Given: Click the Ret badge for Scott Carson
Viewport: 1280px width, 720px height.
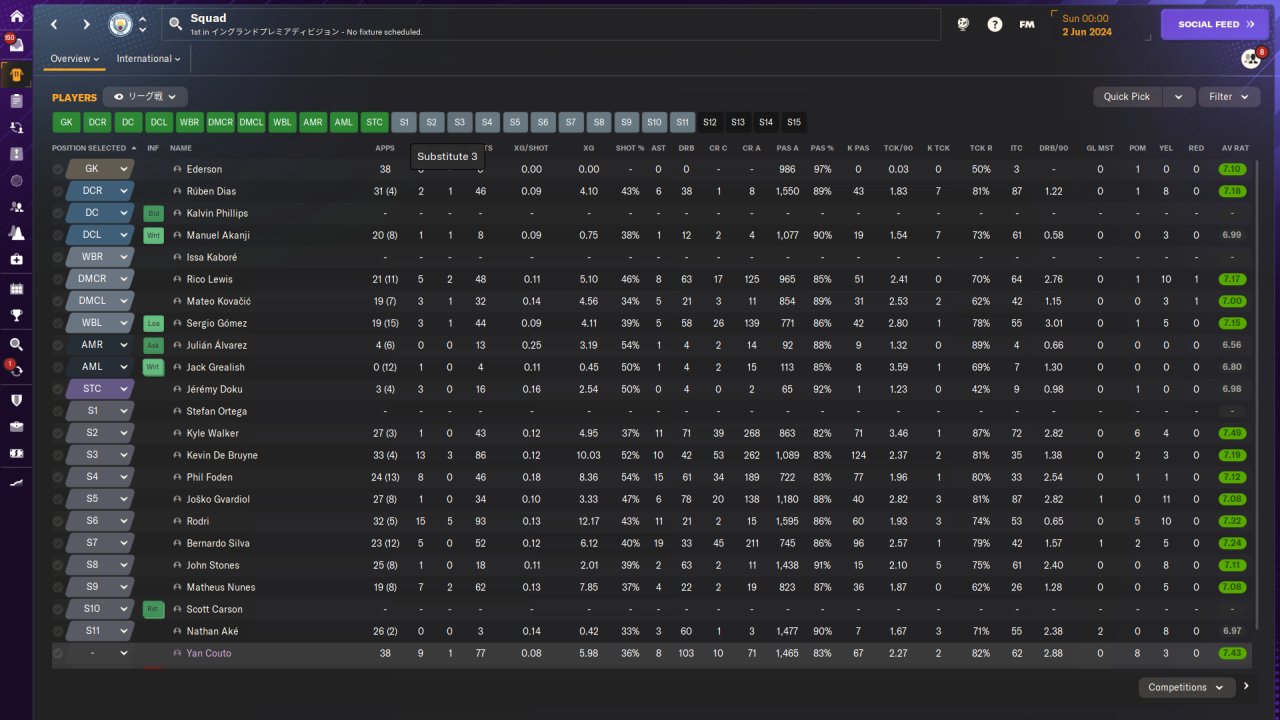Looking at the screenshot, I should tap(153, 609).
